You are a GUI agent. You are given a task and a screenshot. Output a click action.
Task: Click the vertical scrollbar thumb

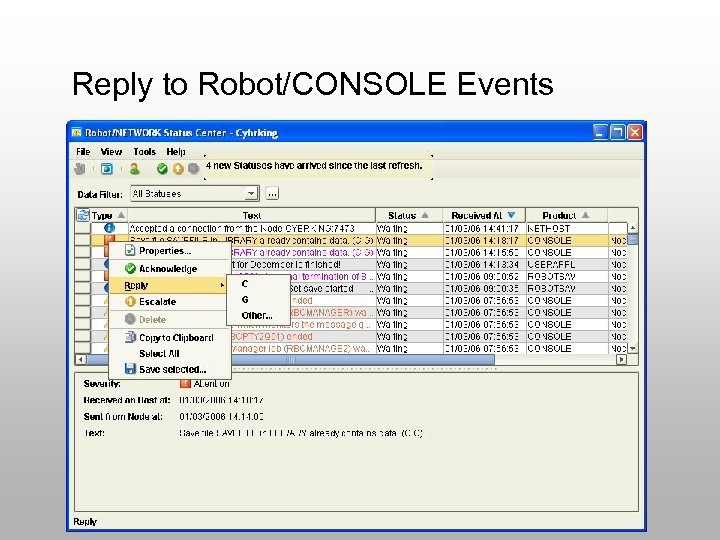point(633,240)
